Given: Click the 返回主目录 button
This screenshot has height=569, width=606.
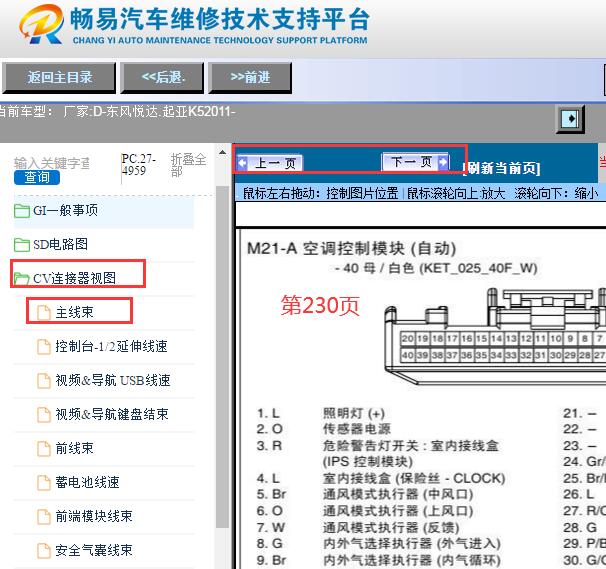Looking at the screenshot, I should click(59, 78).
